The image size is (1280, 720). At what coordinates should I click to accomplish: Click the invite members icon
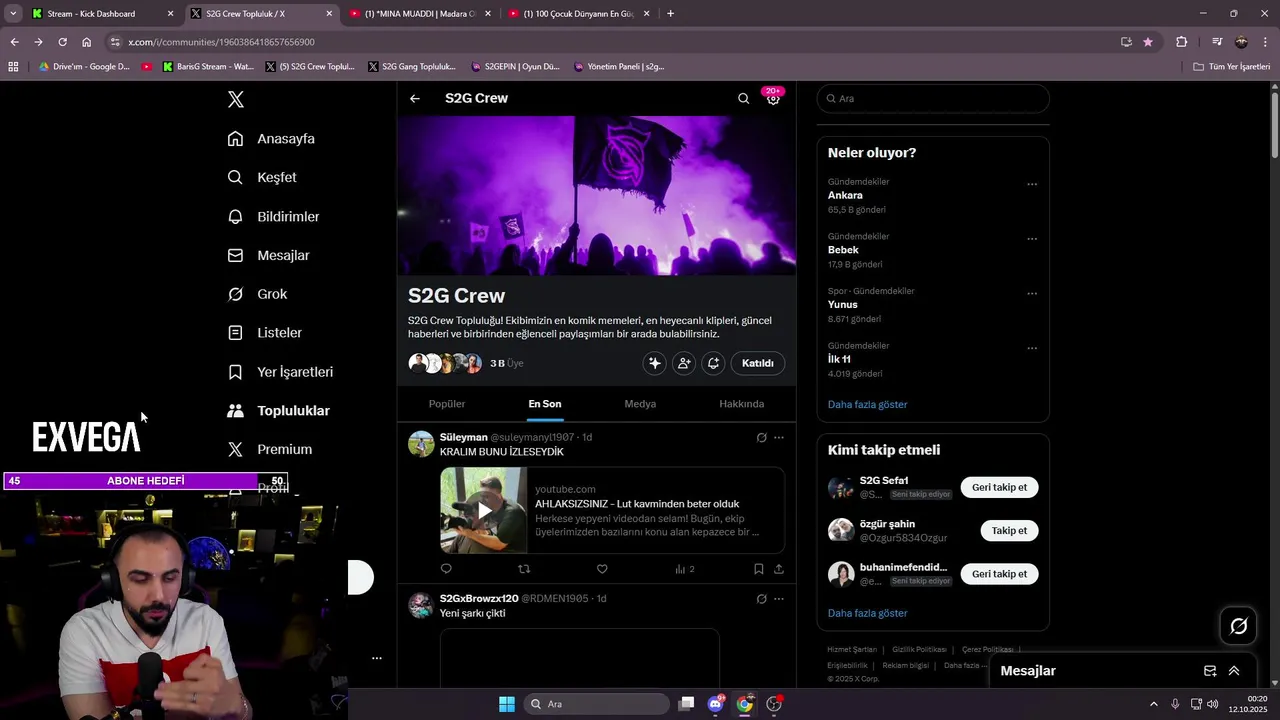(x=684, y=363)
